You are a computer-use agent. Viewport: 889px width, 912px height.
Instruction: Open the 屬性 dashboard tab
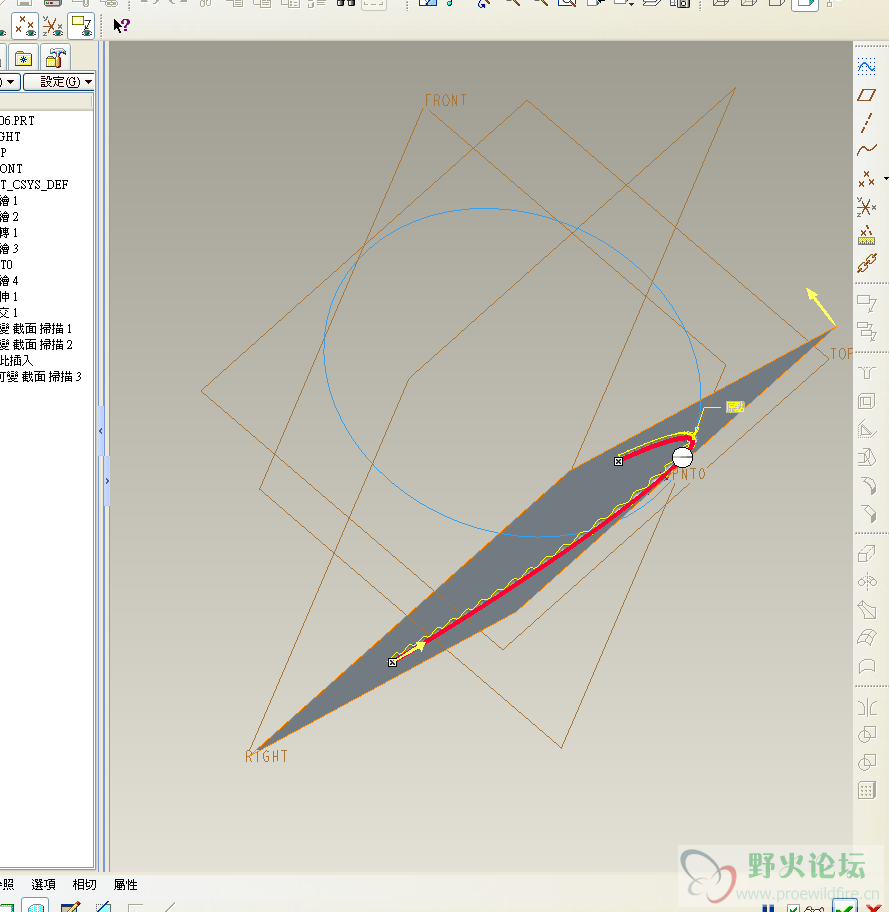pyautogui.click(x=125, y=885)
